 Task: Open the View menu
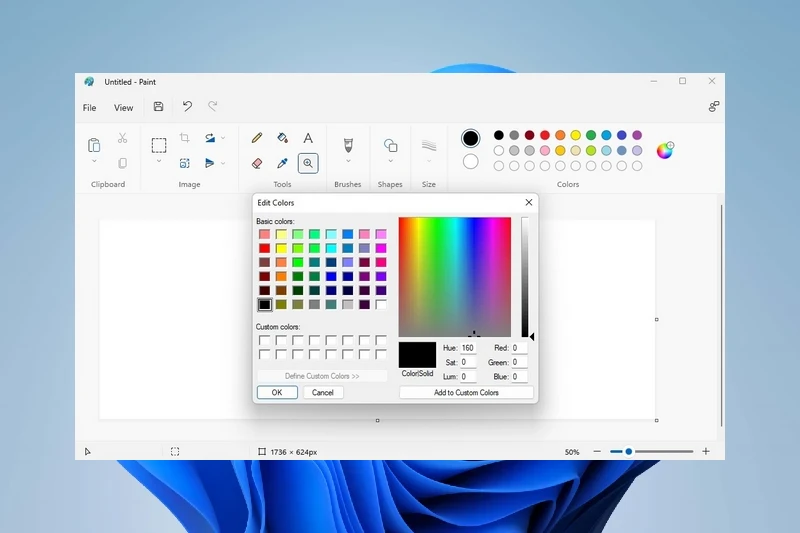123,108
